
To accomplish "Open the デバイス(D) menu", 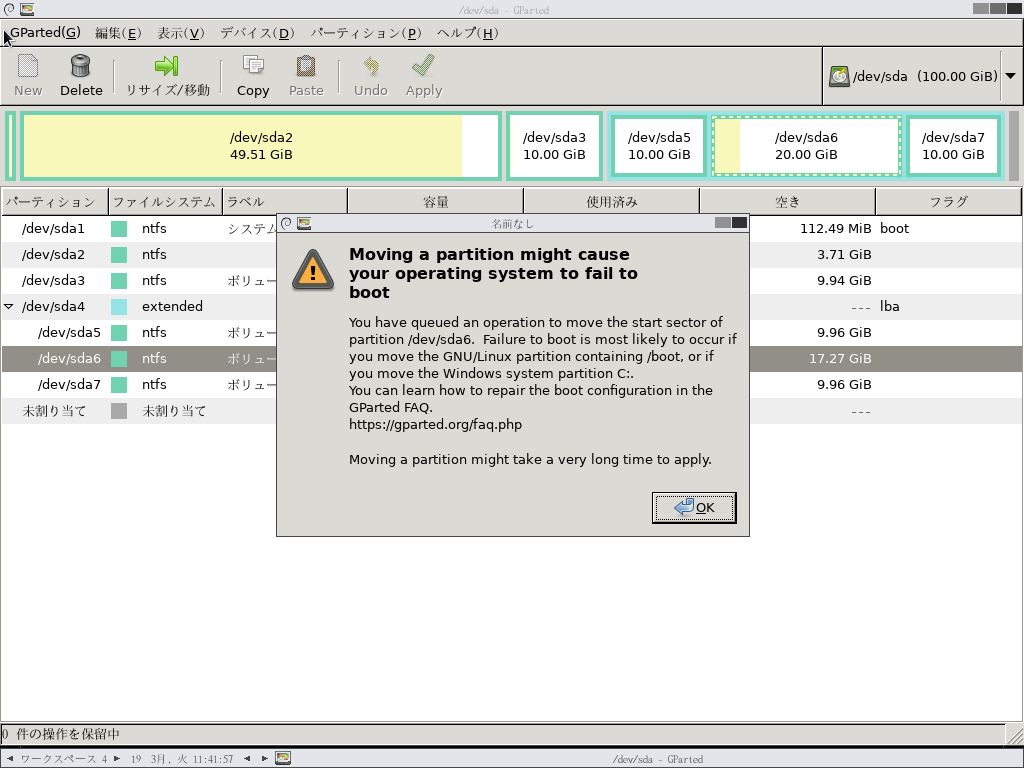I will (x=257, y=33).
